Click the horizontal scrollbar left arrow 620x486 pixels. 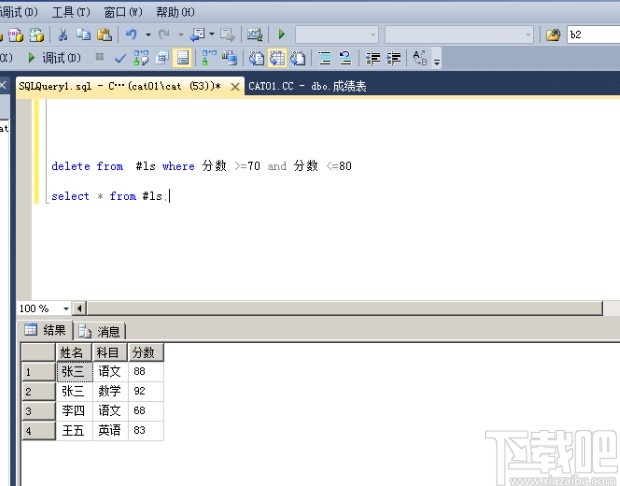(x=79, y=308)
